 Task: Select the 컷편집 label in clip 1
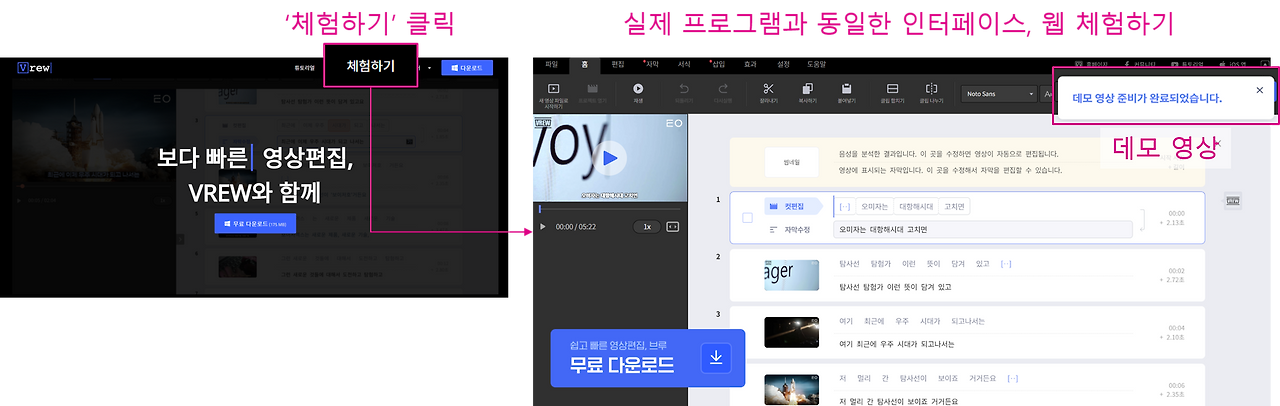coord(796,207)
